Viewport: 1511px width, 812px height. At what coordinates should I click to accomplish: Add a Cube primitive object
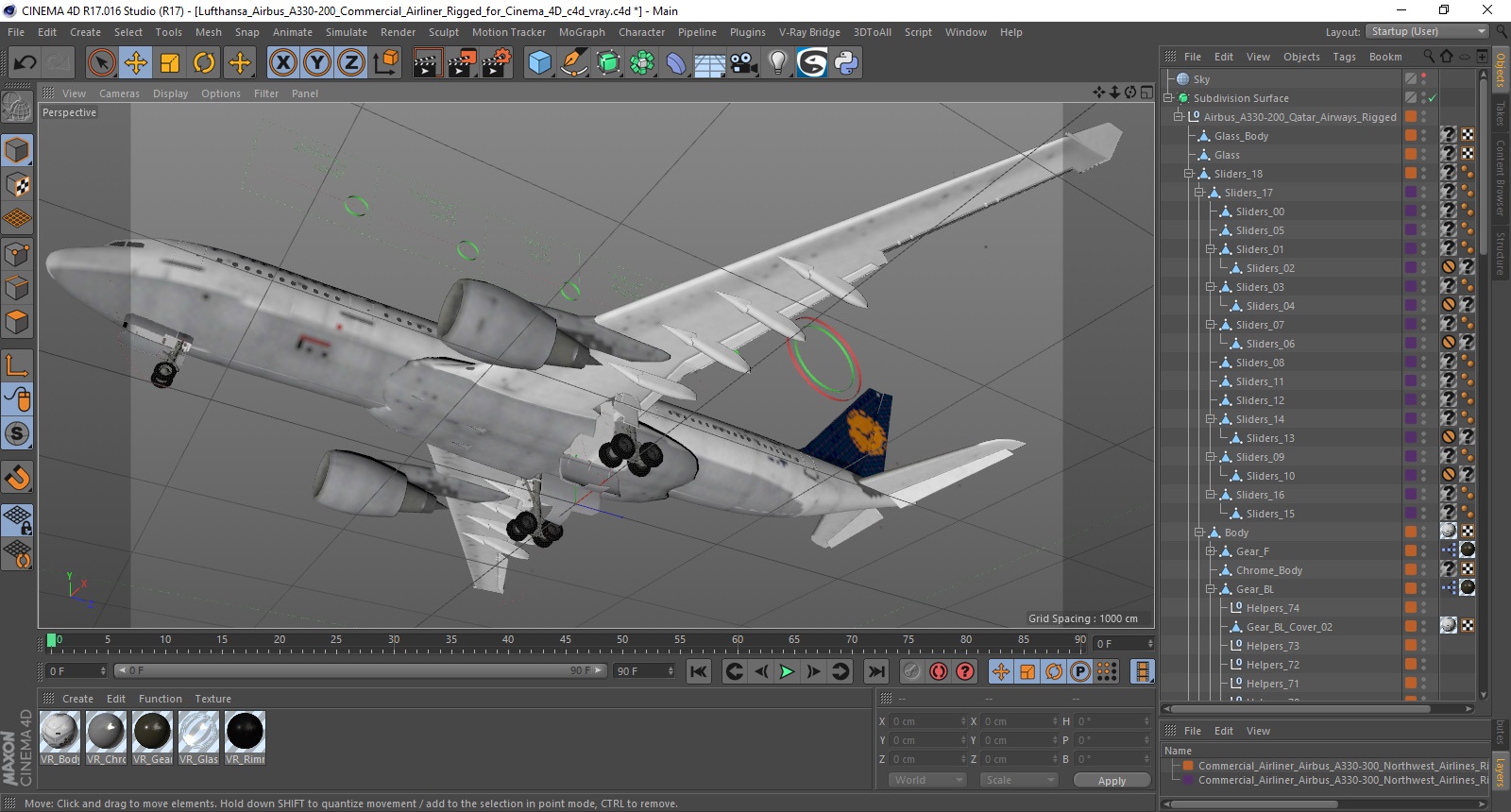pyautogui.click(x=539, y=63)
